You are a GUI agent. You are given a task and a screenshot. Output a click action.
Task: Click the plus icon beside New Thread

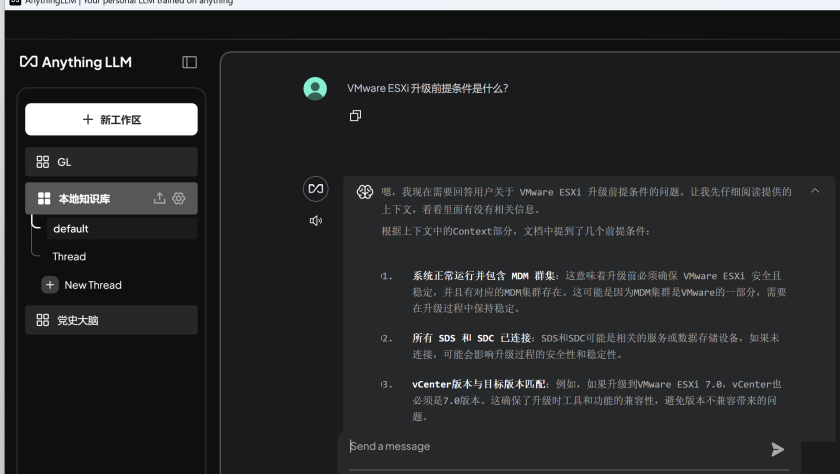pos(50,285)
